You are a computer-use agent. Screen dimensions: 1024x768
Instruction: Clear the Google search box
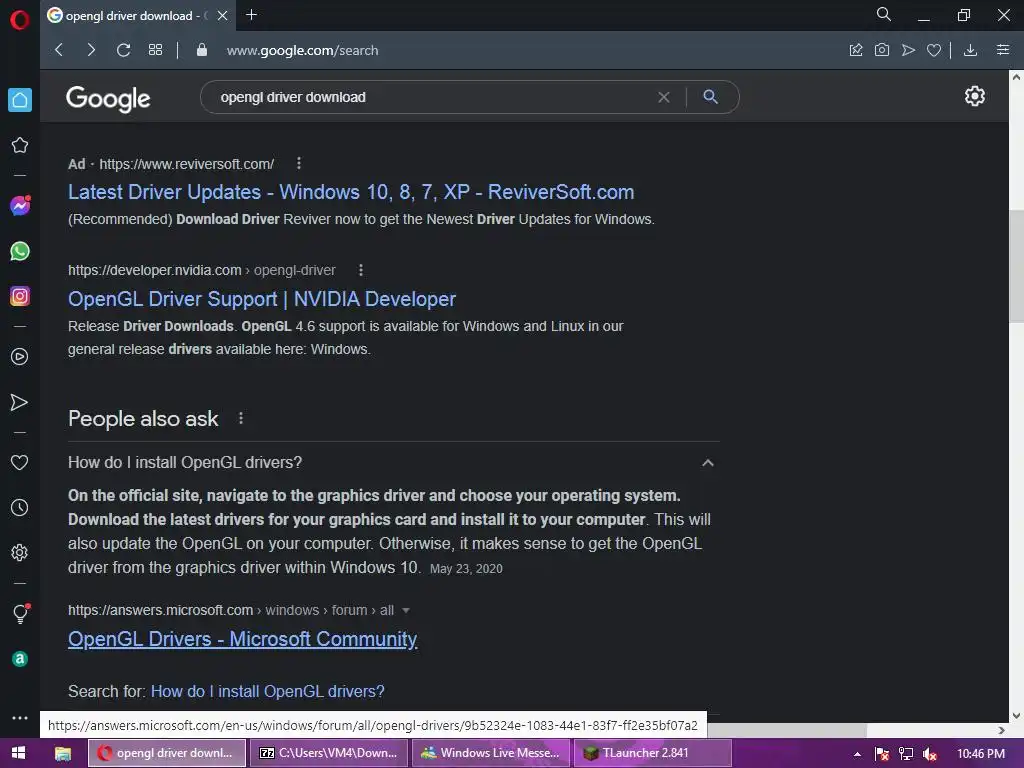(664, 97)
